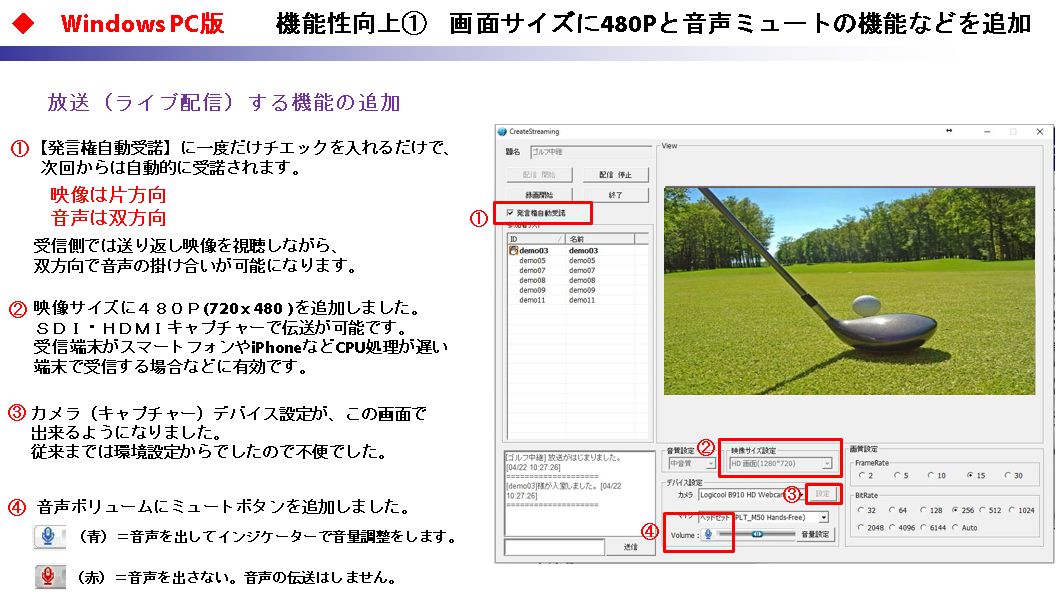This screenshot has width=1061, height=603.
Task: Click the 終了 button
Action: 615,194
